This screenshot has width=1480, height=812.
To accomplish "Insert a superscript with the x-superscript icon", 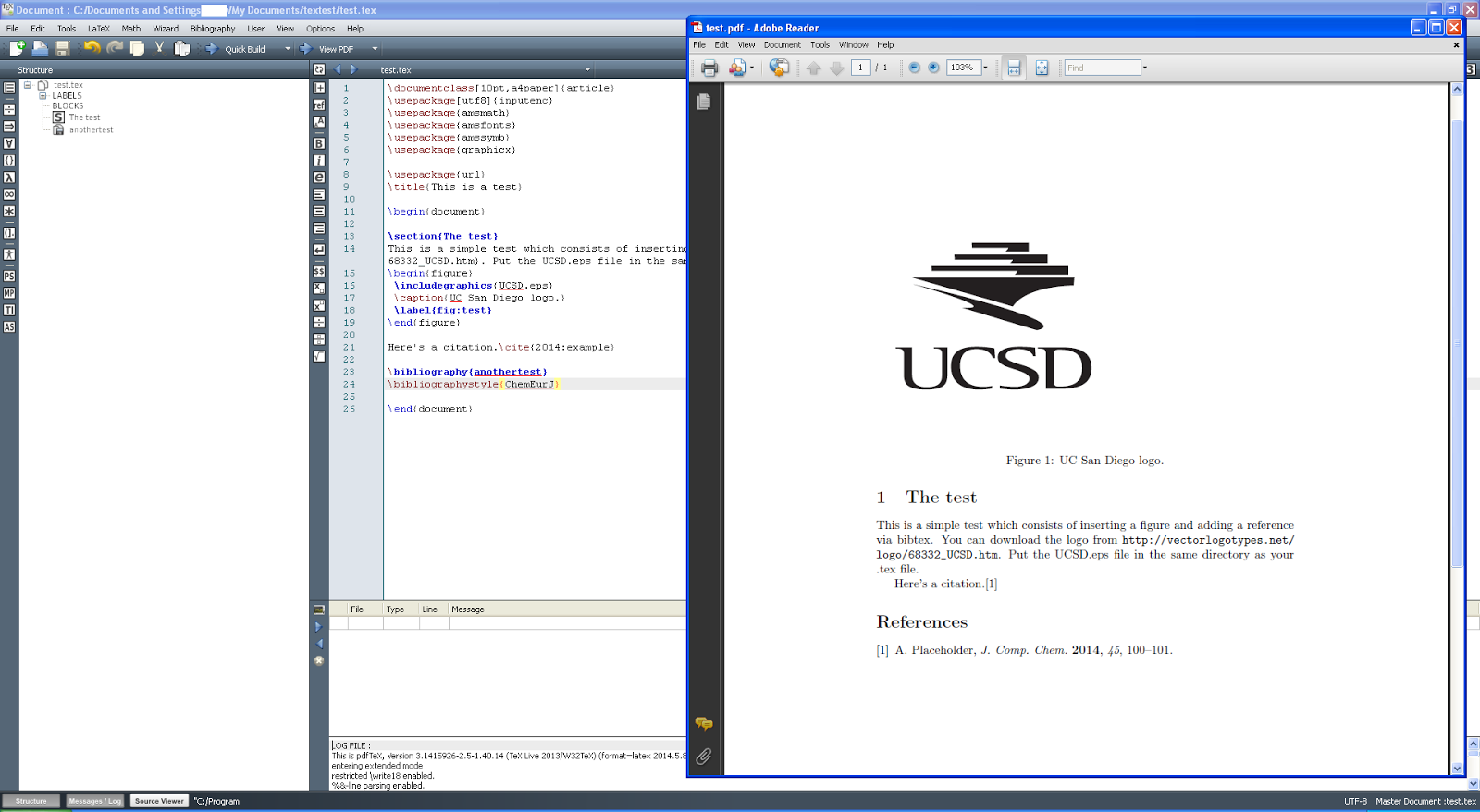I will (319, 305).
